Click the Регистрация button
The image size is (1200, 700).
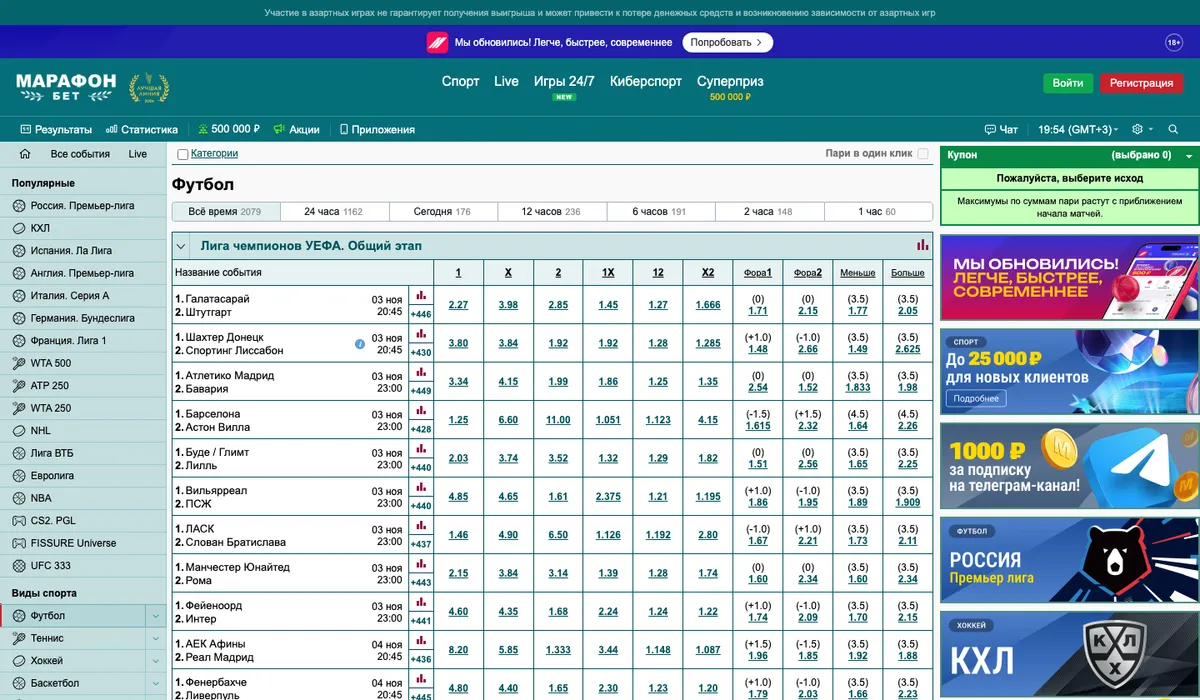pyautogui.click(x=1141, y=83)
